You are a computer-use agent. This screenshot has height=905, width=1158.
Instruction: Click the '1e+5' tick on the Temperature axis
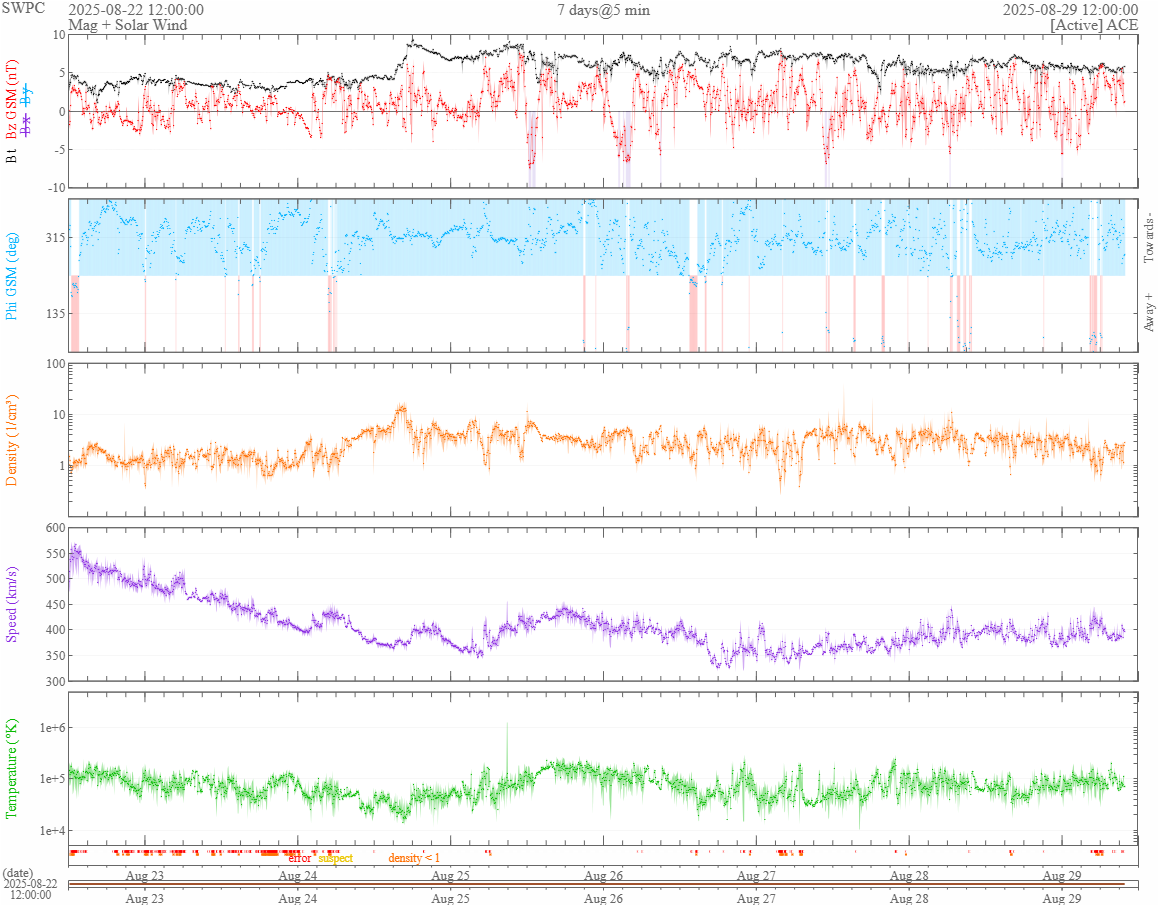click(x=52, y=779)
